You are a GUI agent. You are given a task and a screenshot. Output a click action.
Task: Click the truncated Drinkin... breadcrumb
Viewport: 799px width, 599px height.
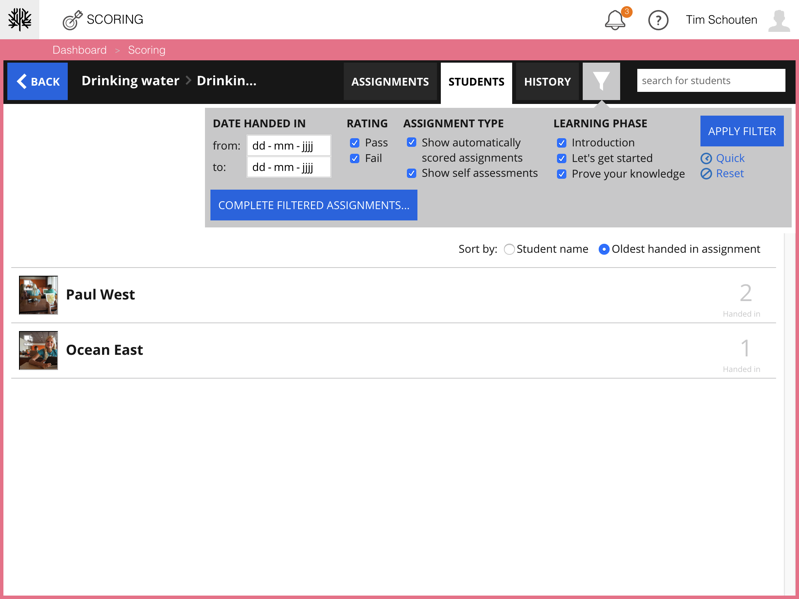(226, 80)
